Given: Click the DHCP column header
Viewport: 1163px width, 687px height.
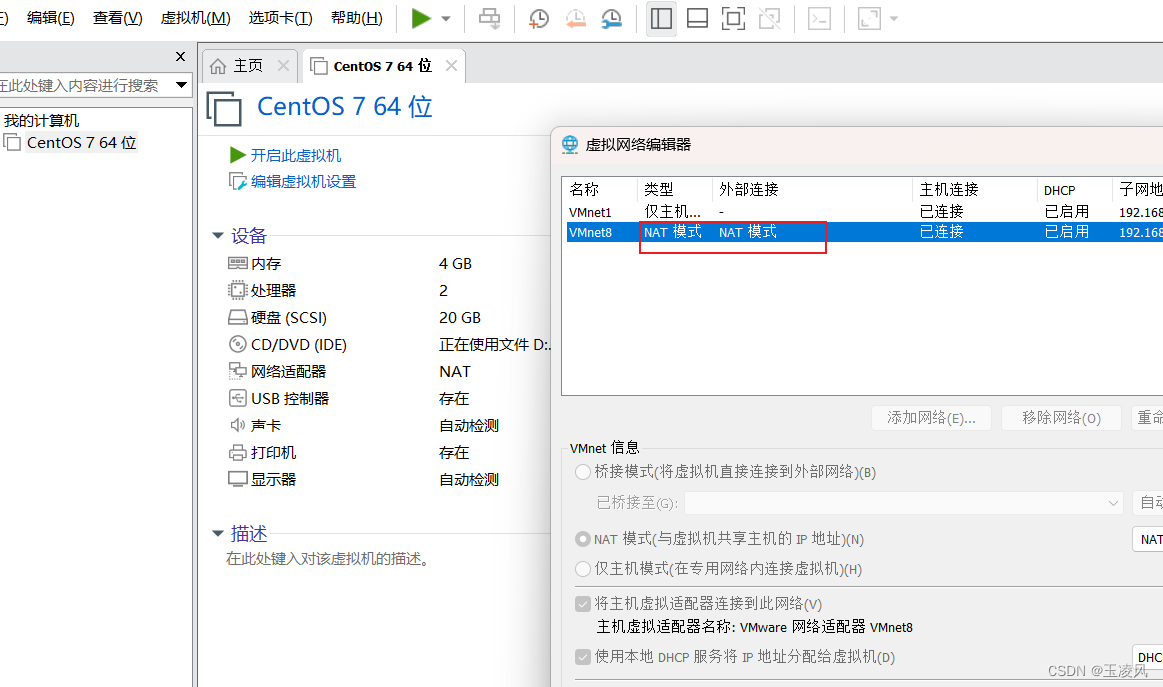Looking at the screenshot, I should coord(1074,189).
